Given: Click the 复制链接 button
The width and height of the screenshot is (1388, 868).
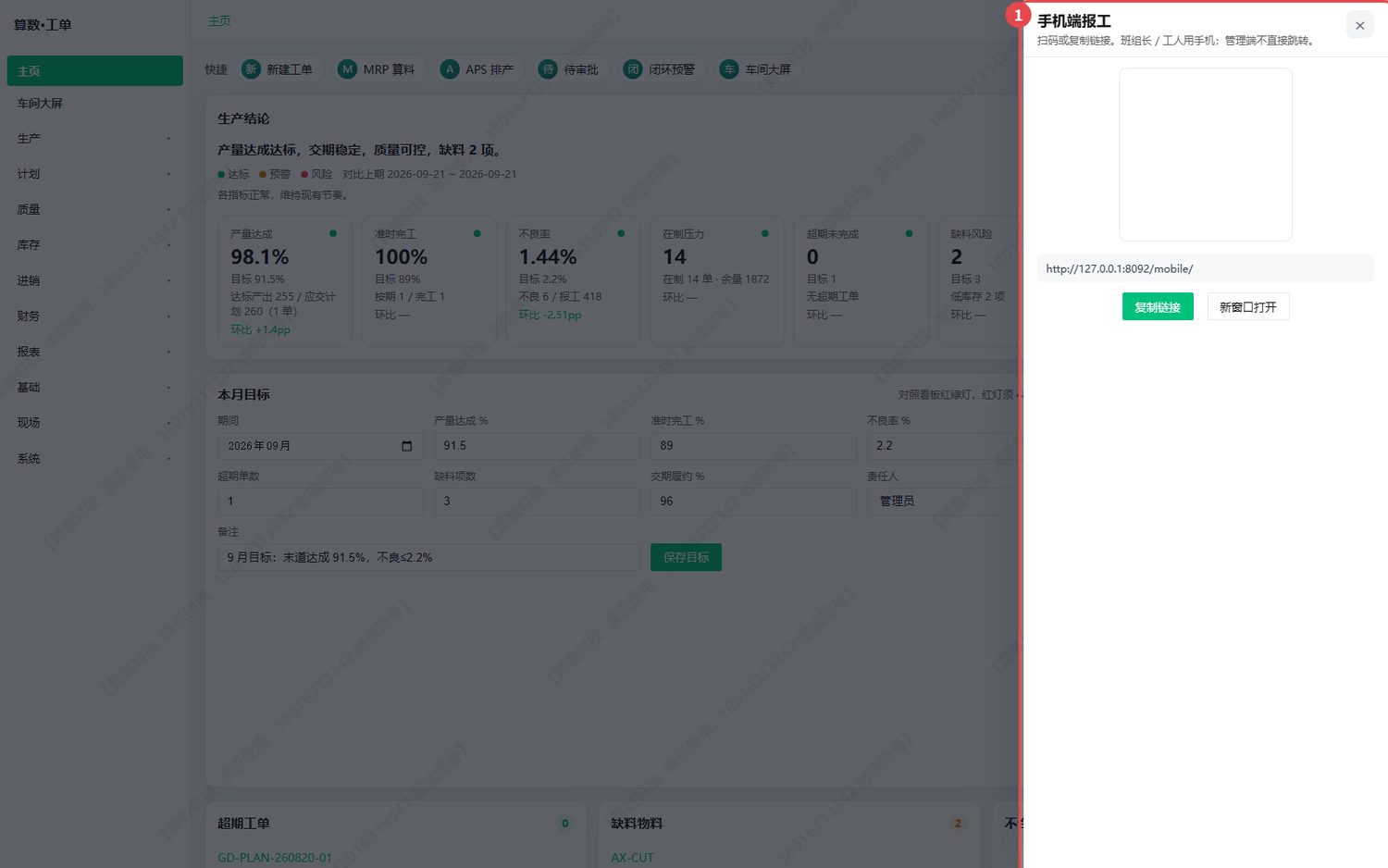Looking at the screenshot, I should 1158,307.
